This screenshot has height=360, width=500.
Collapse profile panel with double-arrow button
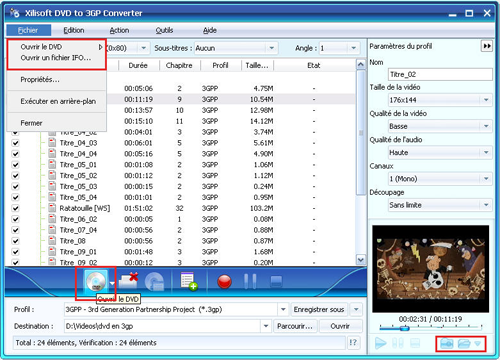[487, 46]
